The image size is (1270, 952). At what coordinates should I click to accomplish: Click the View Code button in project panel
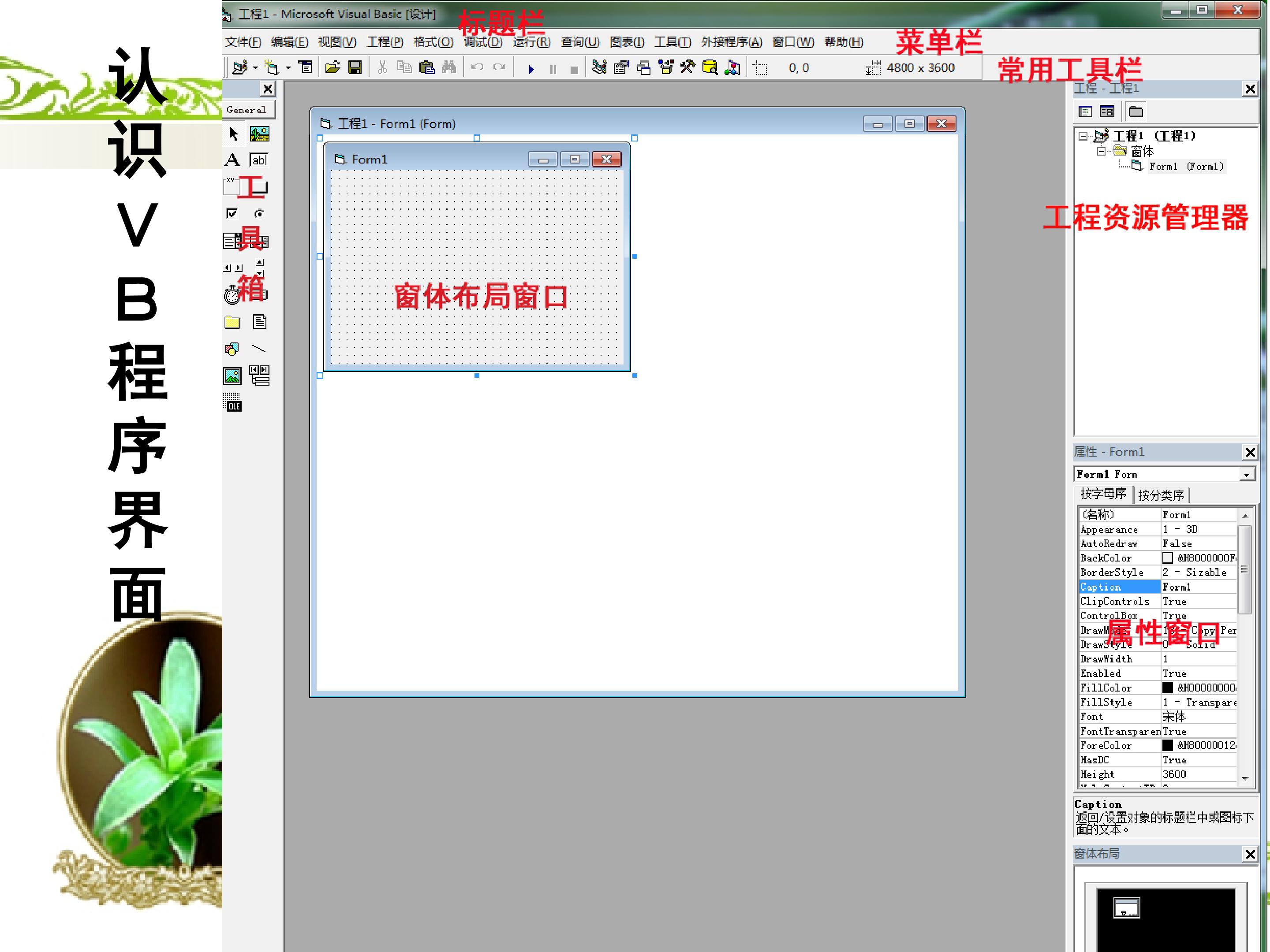click(1085, 112)
